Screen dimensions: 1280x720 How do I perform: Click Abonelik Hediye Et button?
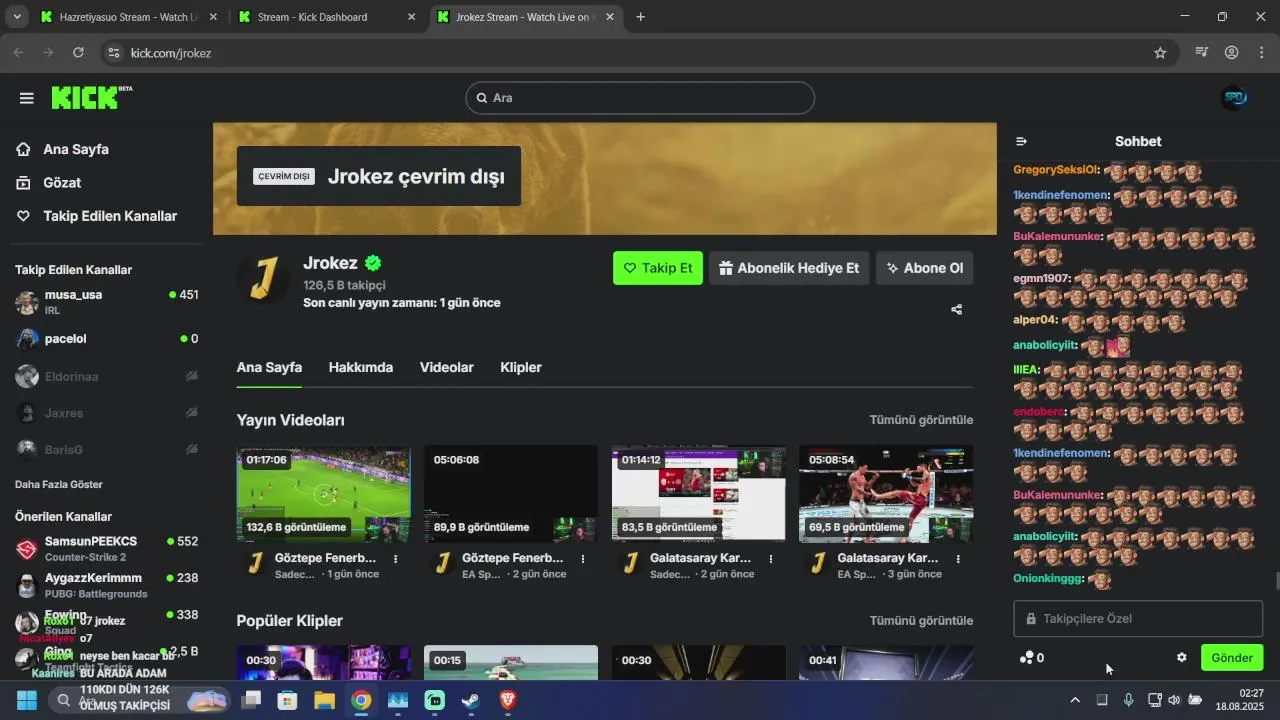coord(789,268)
